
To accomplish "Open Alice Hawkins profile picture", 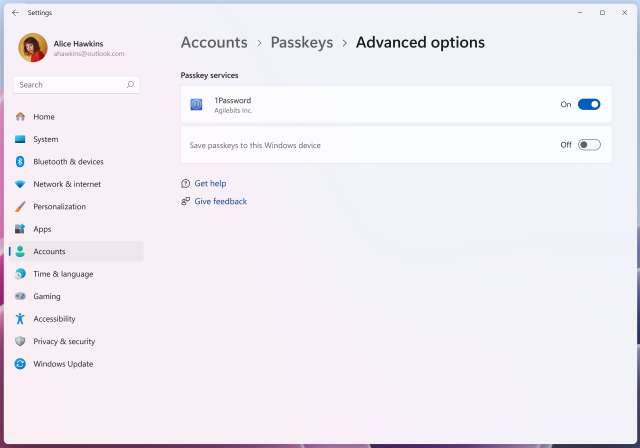I will 33,48.
